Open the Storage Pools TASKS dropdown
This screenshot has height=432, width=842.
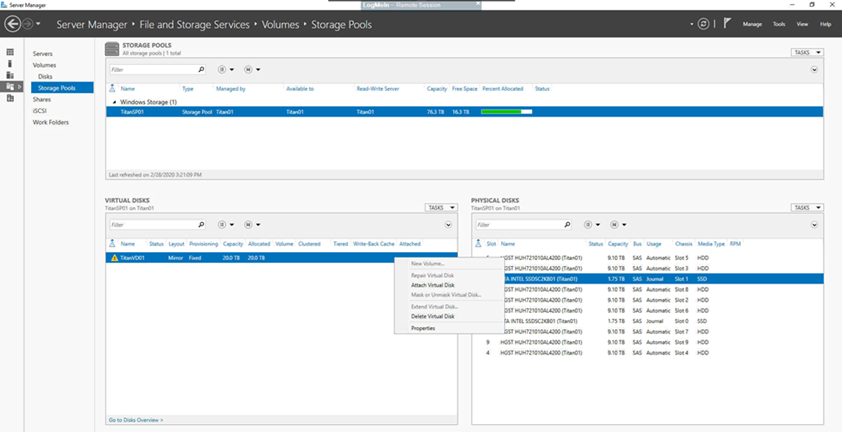(807, 52)
